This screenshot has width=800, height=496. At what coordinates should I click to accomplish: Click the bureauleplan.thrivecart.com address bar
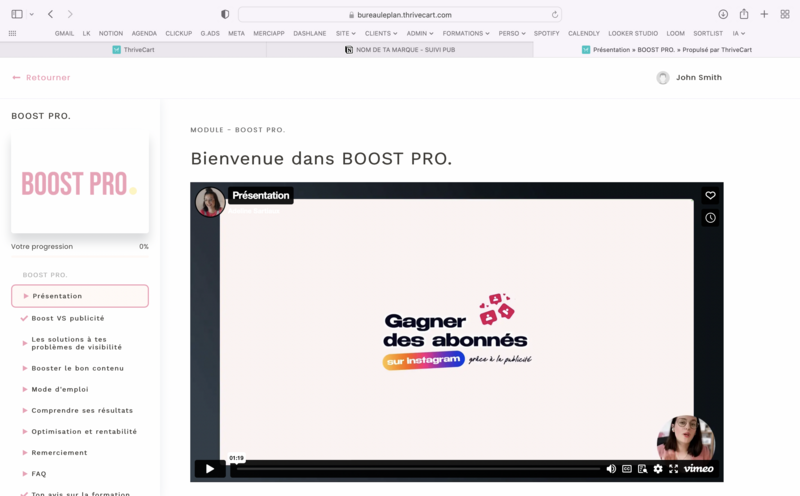pyautogui.click(x=400, y=15)
